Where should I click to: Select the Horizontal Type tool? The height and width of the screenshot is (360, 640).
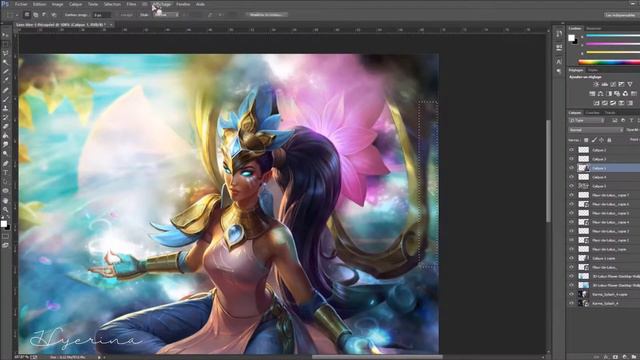click(5, 172)
